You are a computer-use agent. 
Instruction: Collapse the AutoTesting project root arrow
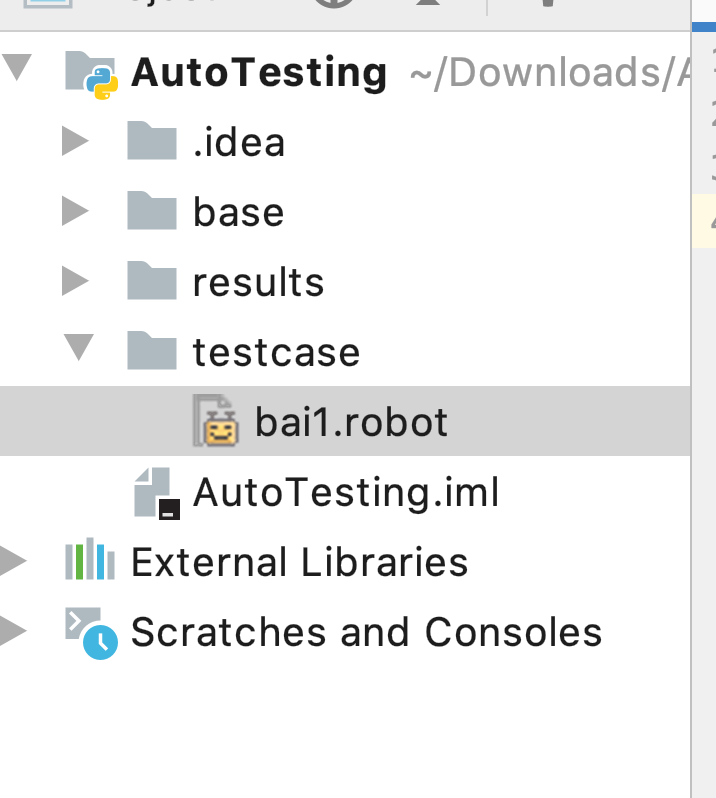(x=18, y=70)
